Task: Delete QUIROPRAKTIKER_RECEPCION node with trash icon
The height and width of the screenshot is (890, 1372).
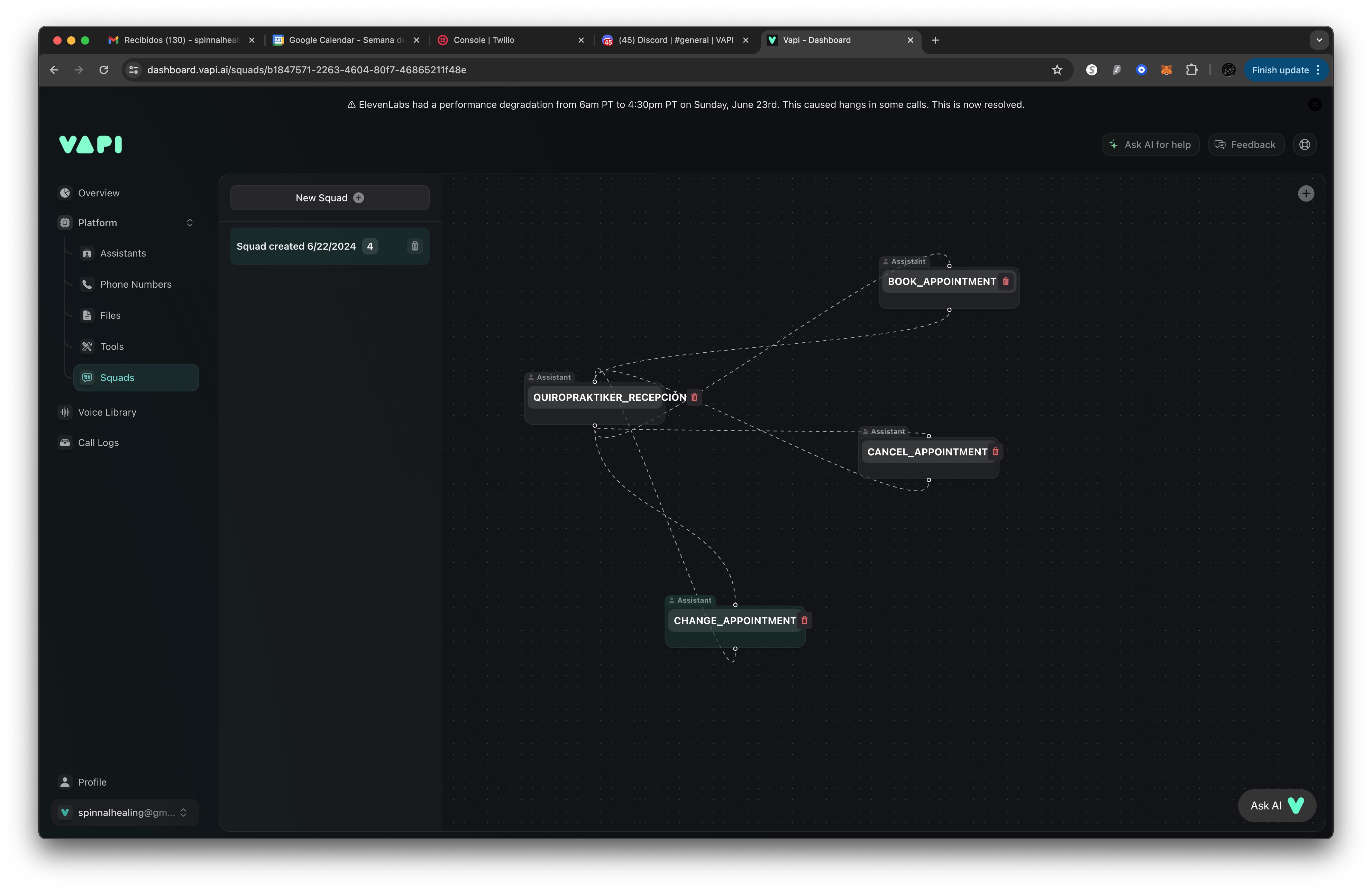Action: click(x=694, y=397)
